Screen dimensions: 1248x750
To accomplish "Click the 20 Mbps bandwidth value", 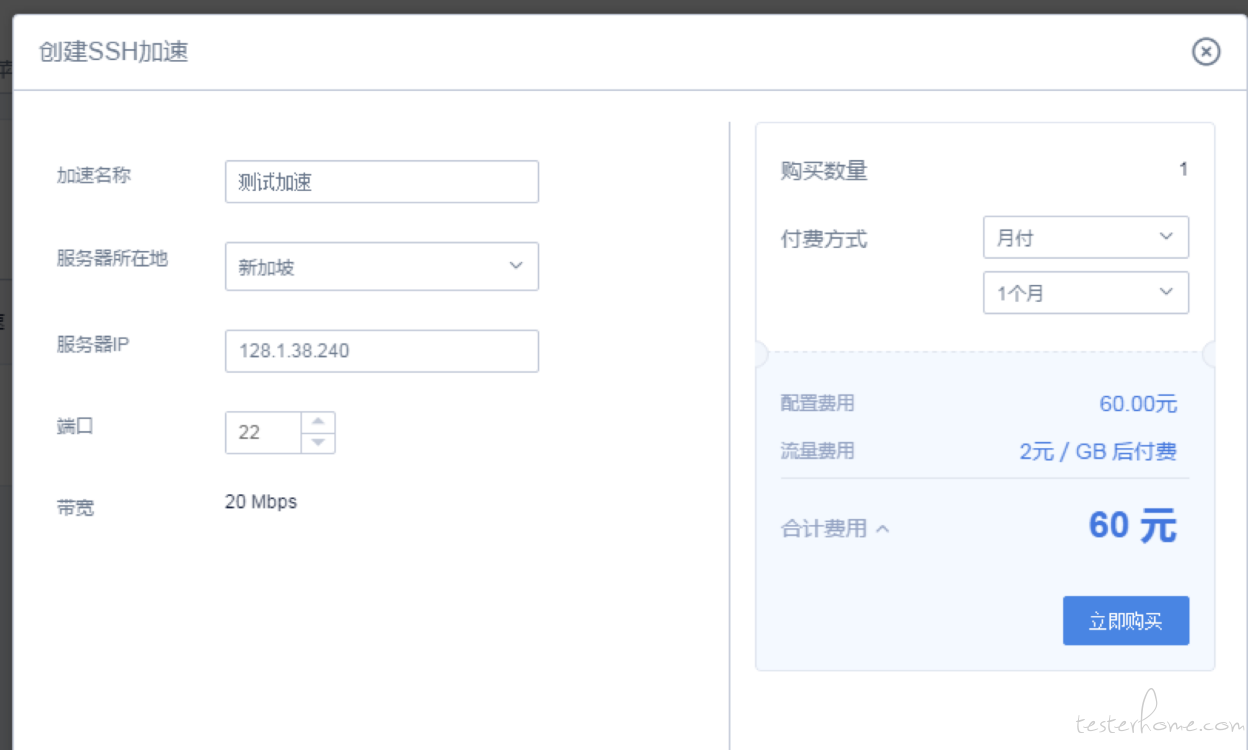I will [261, 502].
